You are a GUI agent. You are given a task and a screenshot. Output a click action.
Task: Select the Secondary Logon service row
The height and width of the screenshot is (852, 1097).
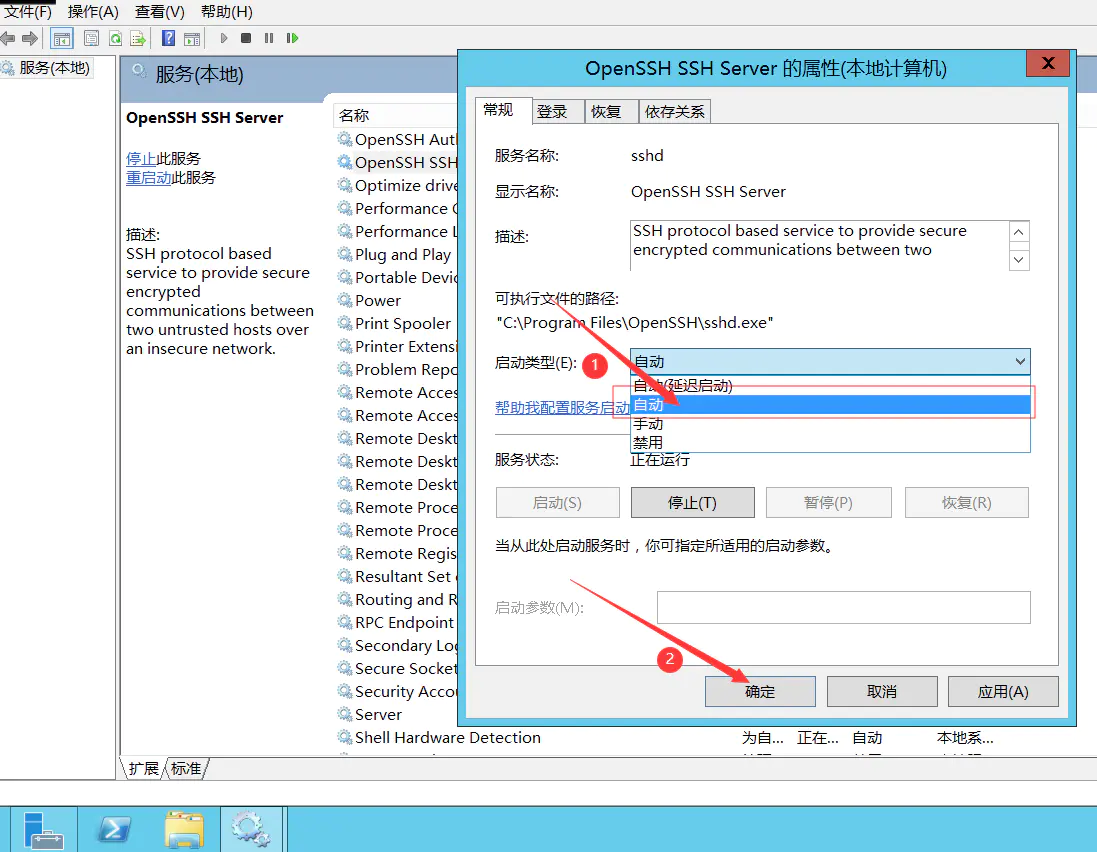(x=397, y=646)
